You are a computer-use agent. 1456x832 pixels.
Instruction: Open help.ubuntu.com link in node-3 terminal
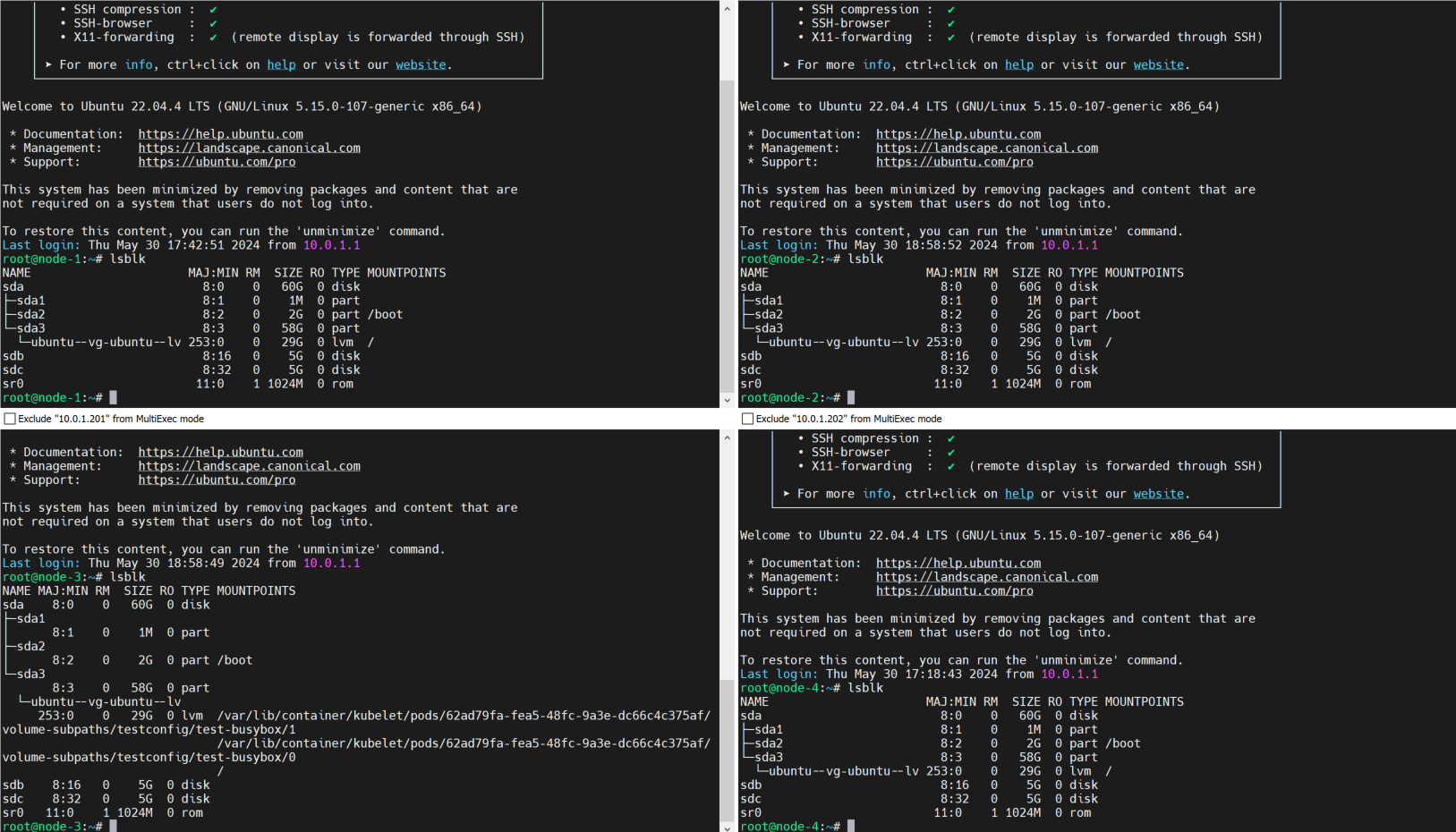click(220, 453)
